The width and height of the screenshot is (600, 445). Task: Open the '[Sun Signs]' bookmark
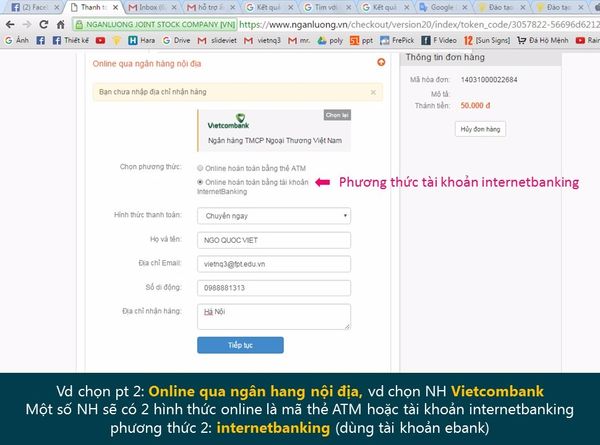point(487,40)
